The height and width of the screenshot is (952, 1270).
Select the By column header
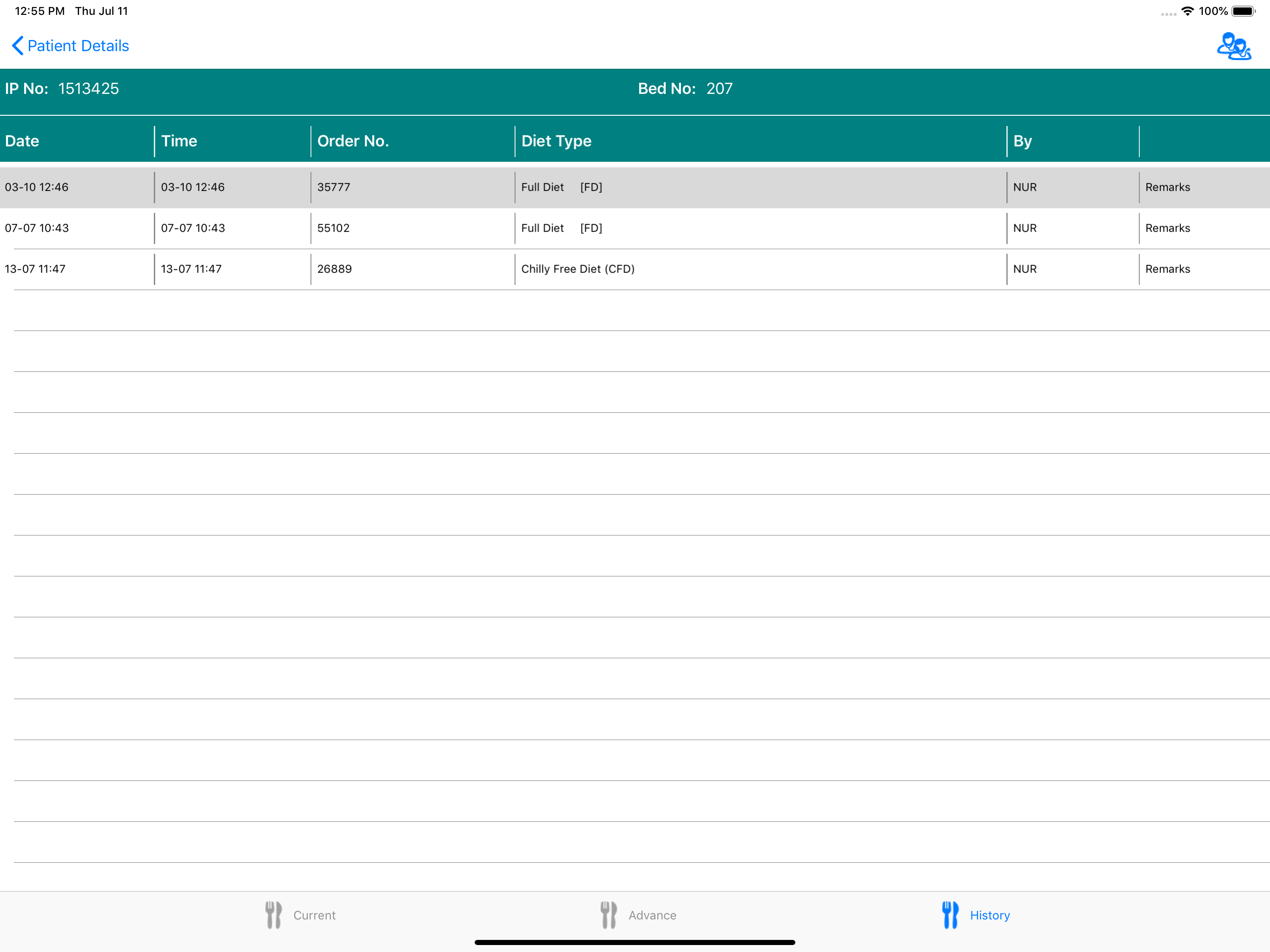[x=1023, y=141]
